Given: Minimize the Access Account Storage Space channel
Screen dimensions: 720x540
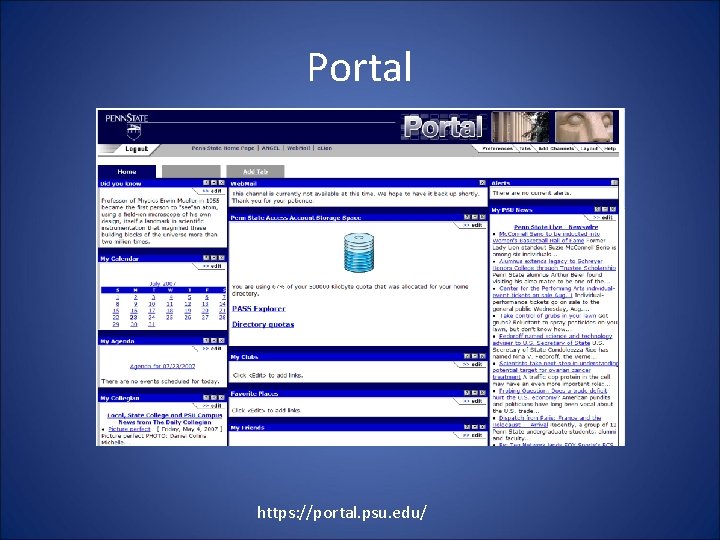Looking at the screenshot, I should (475, 217).
